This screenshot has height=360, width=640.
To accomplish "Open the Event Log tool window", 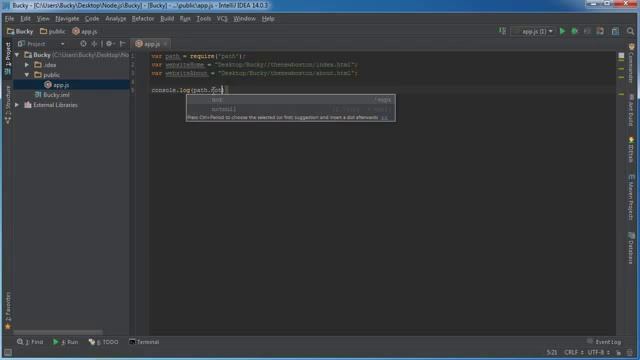I will [x=604, y=342].
